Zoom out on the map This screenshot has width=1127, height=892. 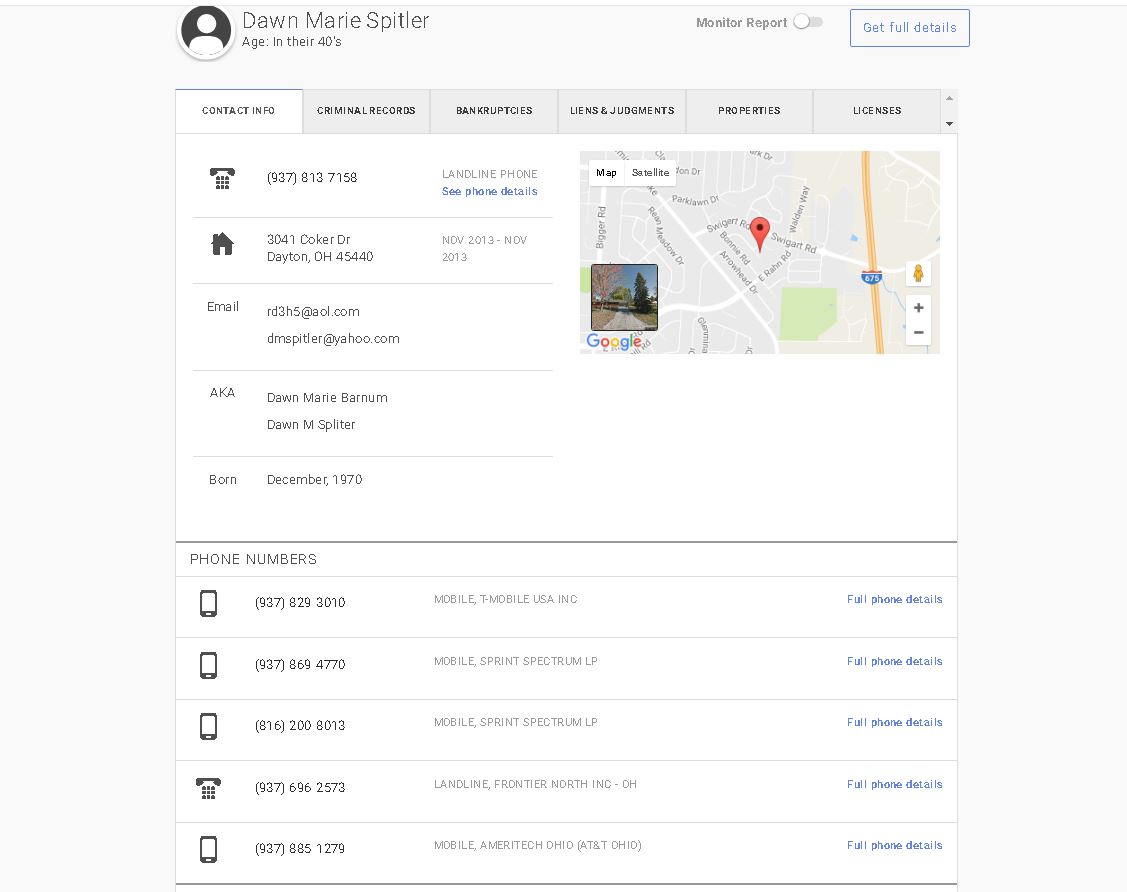click(918, 333)
